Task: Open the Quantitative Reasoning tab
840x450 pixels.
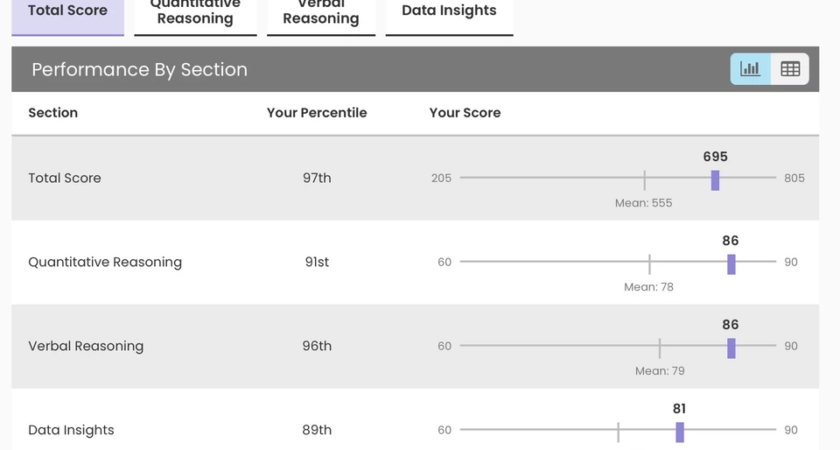Action: tap(195, 12)
